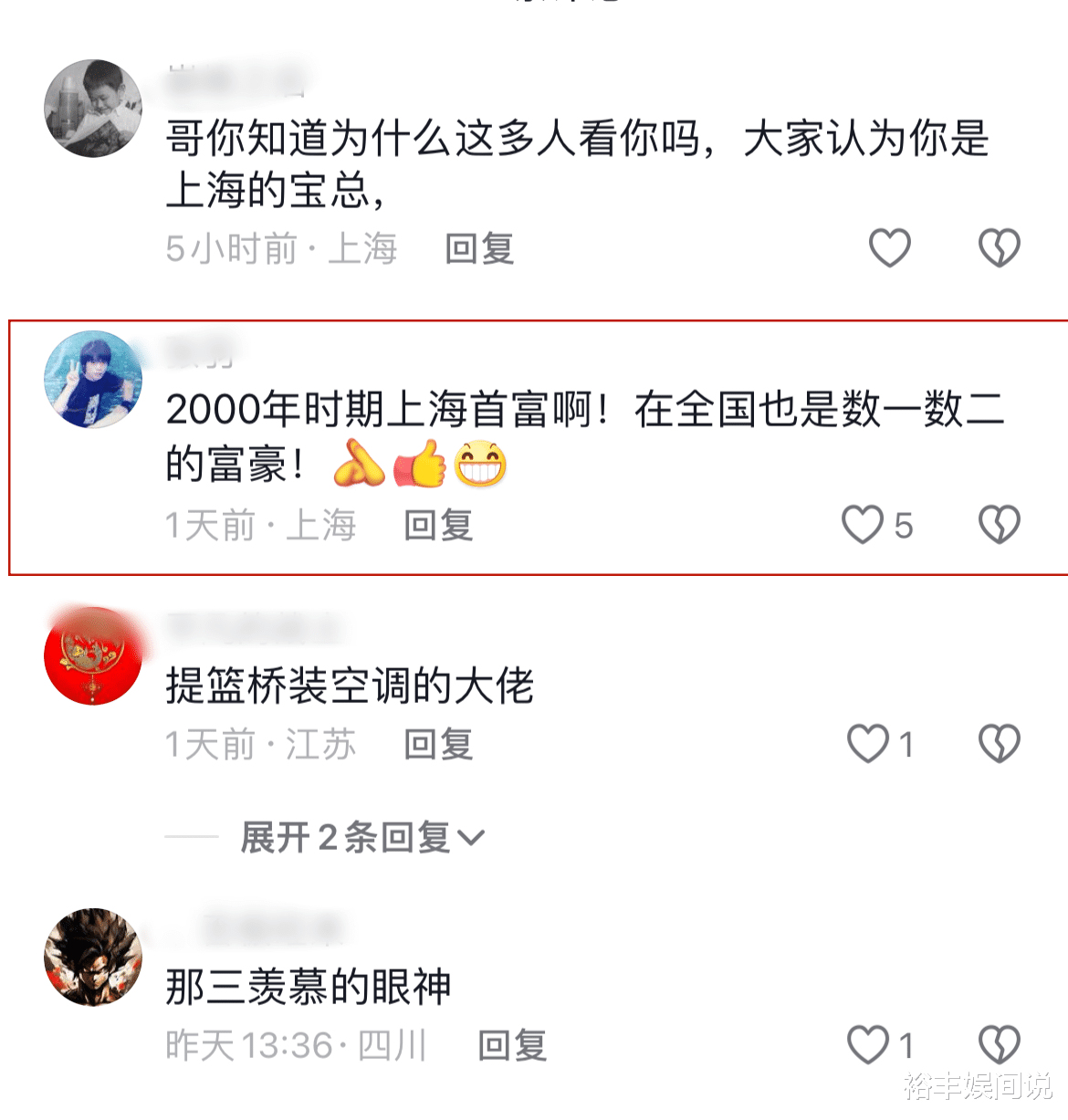
Task: Like the 提篮桥装空调的大佬 comment
Action: click(x=868, y=743)
